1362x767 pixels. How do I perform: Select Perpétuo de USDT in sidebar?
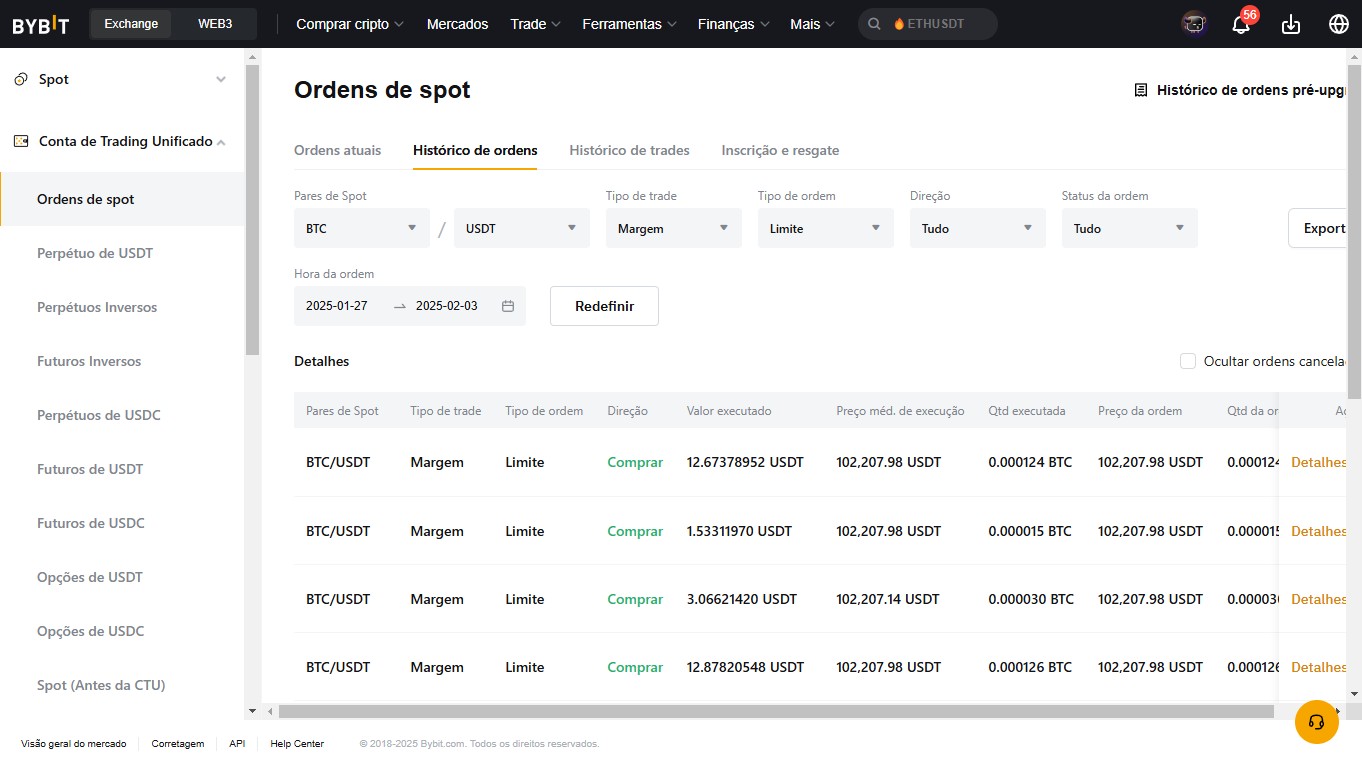[x=95, y=253]
